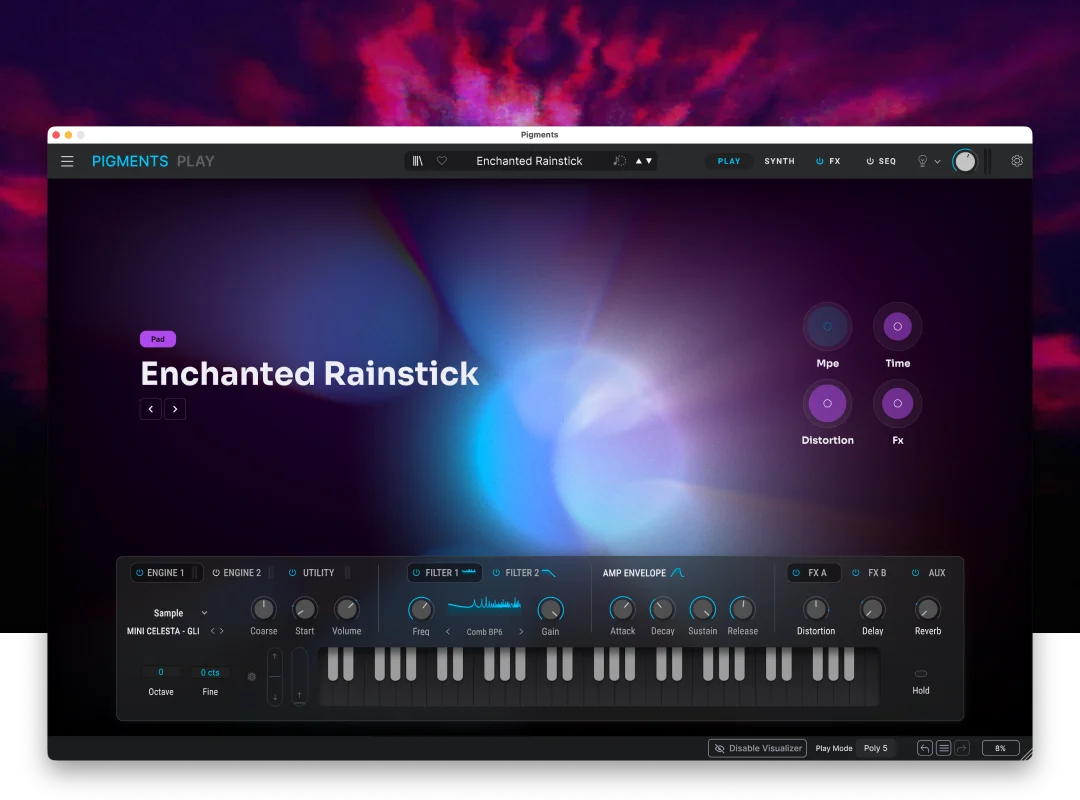Open the preset library browser icon
Image resolution: width=1080 pixels, height=800 pixels.
417,161
